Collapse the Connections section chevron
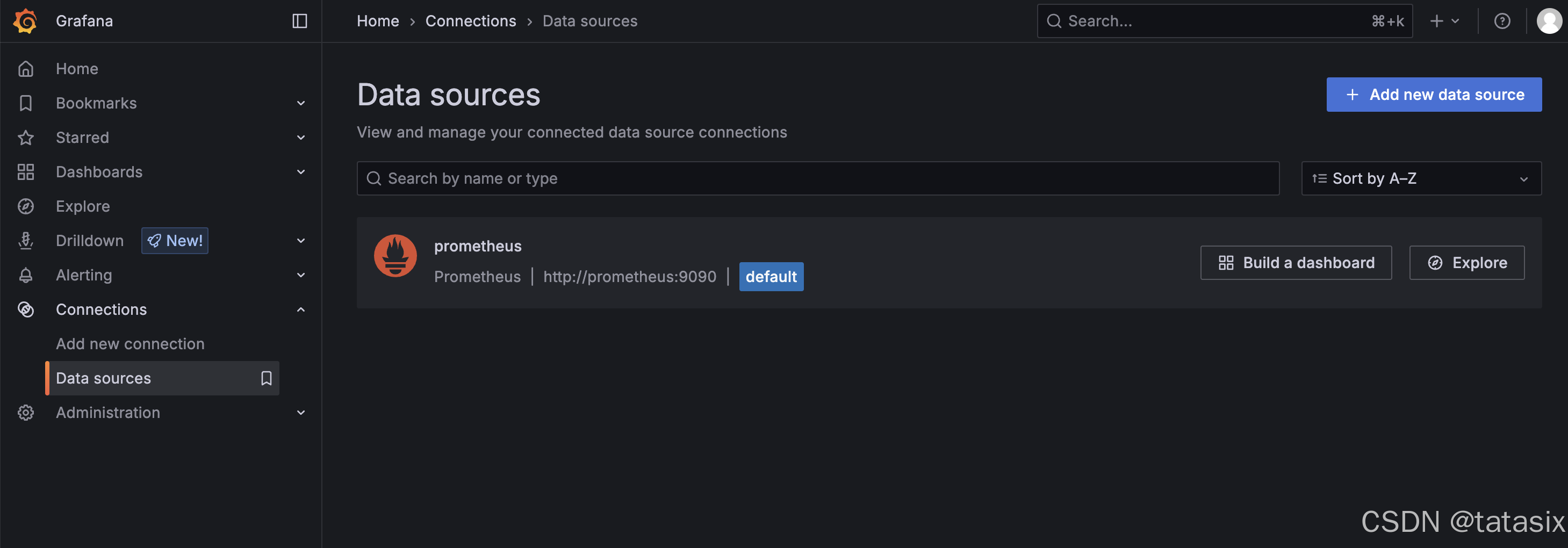1568x548 pixels. [301, 309]
